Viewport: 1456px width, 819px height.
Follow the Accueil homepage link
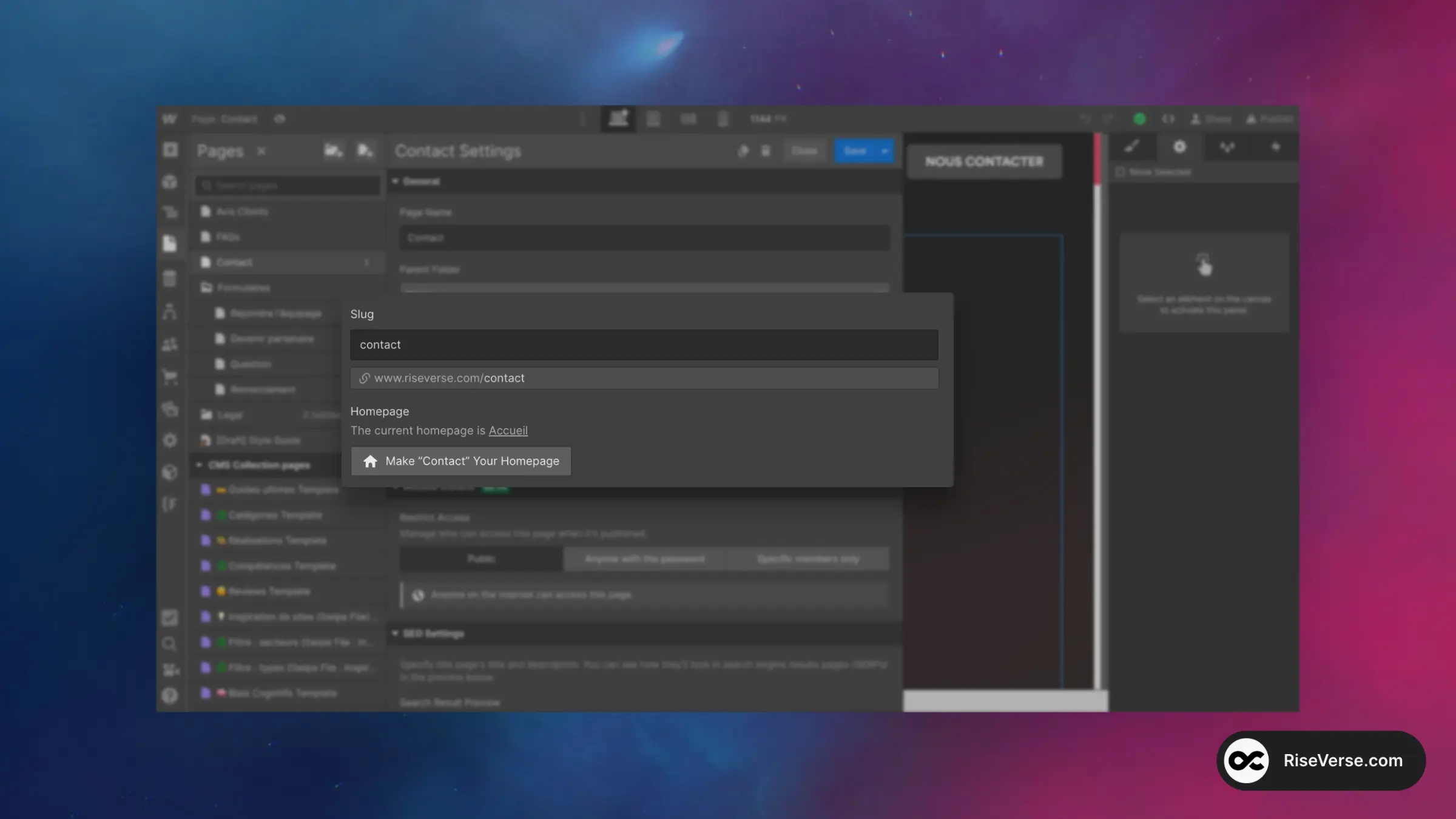508,431
